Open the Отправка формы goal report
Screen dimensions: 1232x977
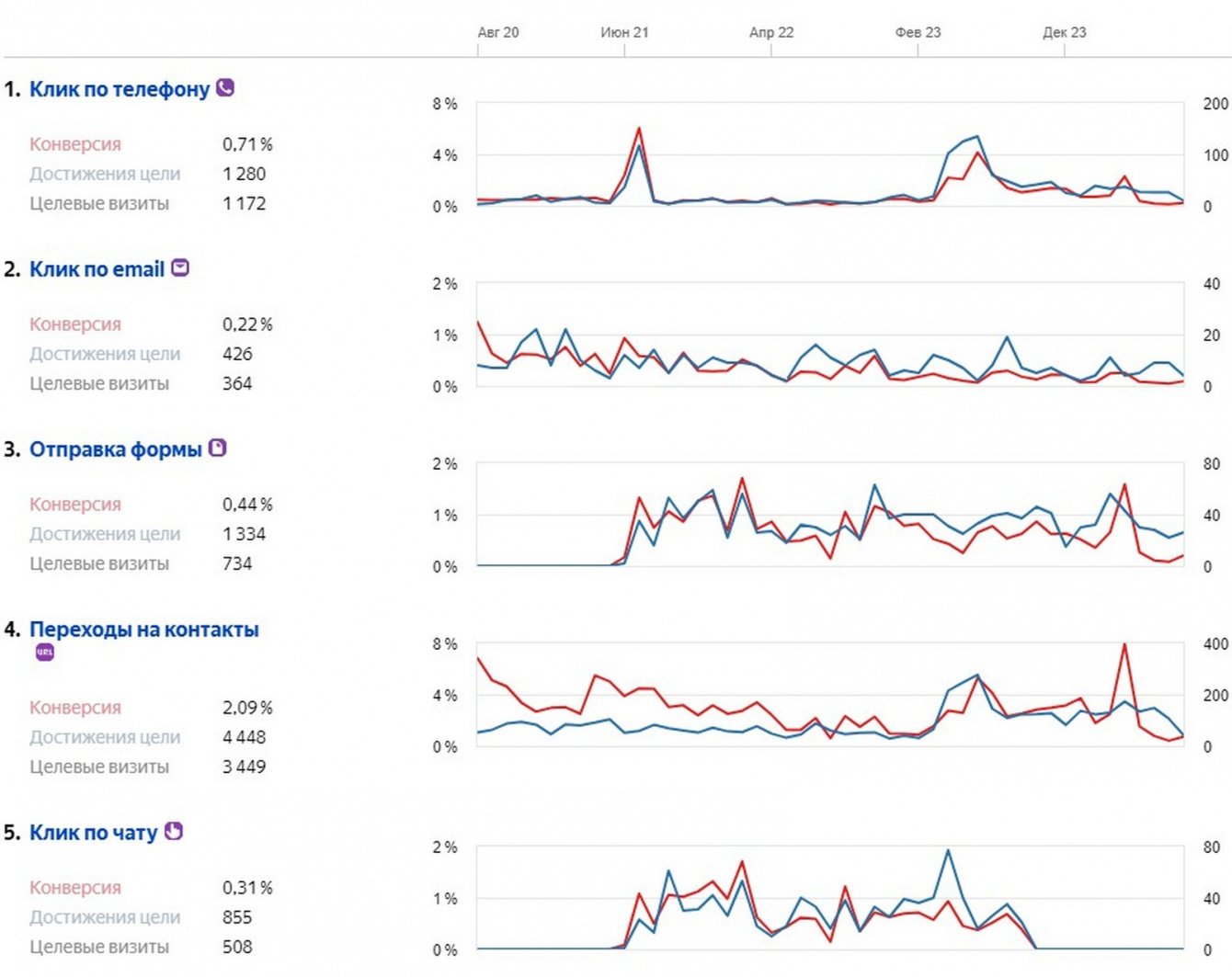click(115, 449)
